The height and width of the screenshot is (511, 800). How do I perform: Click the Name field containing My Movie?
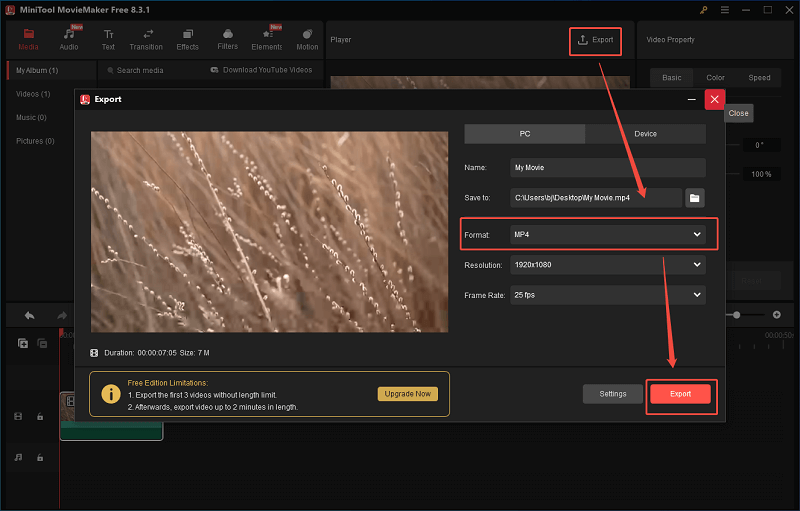click(607, 168)
